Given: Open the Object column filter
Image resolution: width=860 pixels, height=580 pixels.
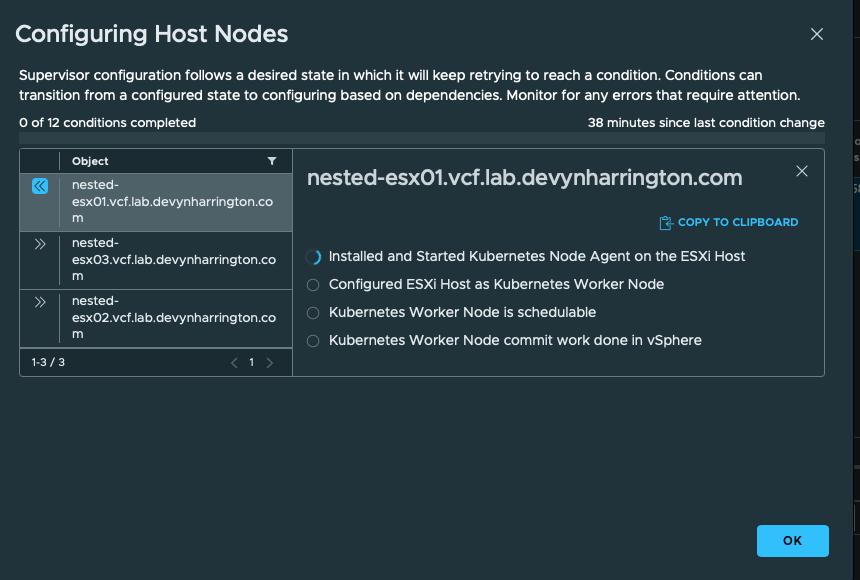Looking at the screenshot, I should pyautogui.click(x=271, y=161).
